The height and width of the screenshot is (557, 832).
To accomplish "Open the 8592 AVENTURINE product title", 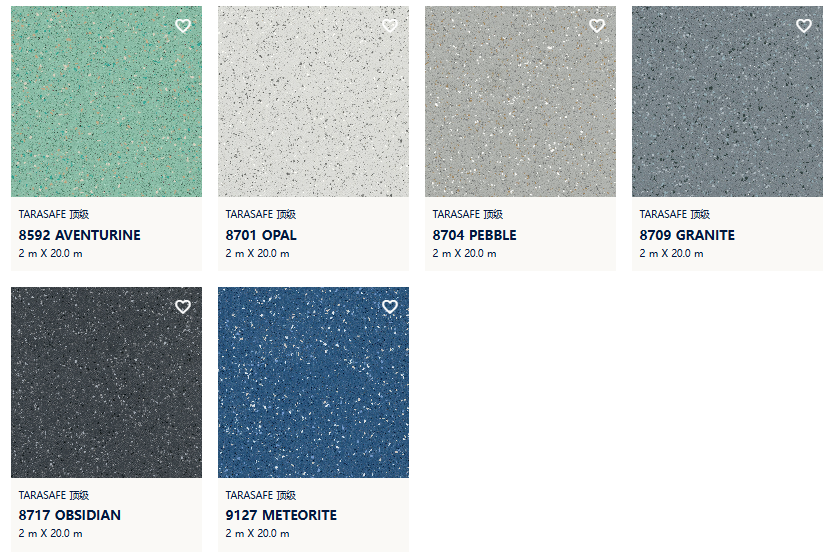I will [x=80, y=235].
